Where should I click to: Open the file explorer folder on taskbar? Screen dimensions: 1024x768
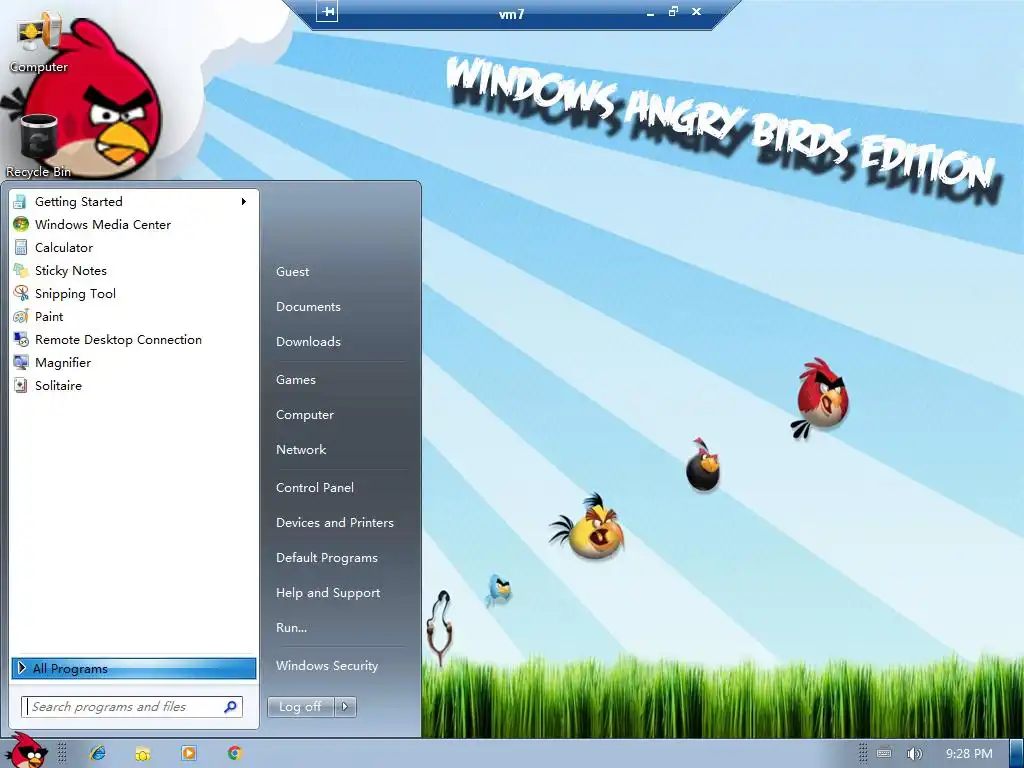(142, 753)
